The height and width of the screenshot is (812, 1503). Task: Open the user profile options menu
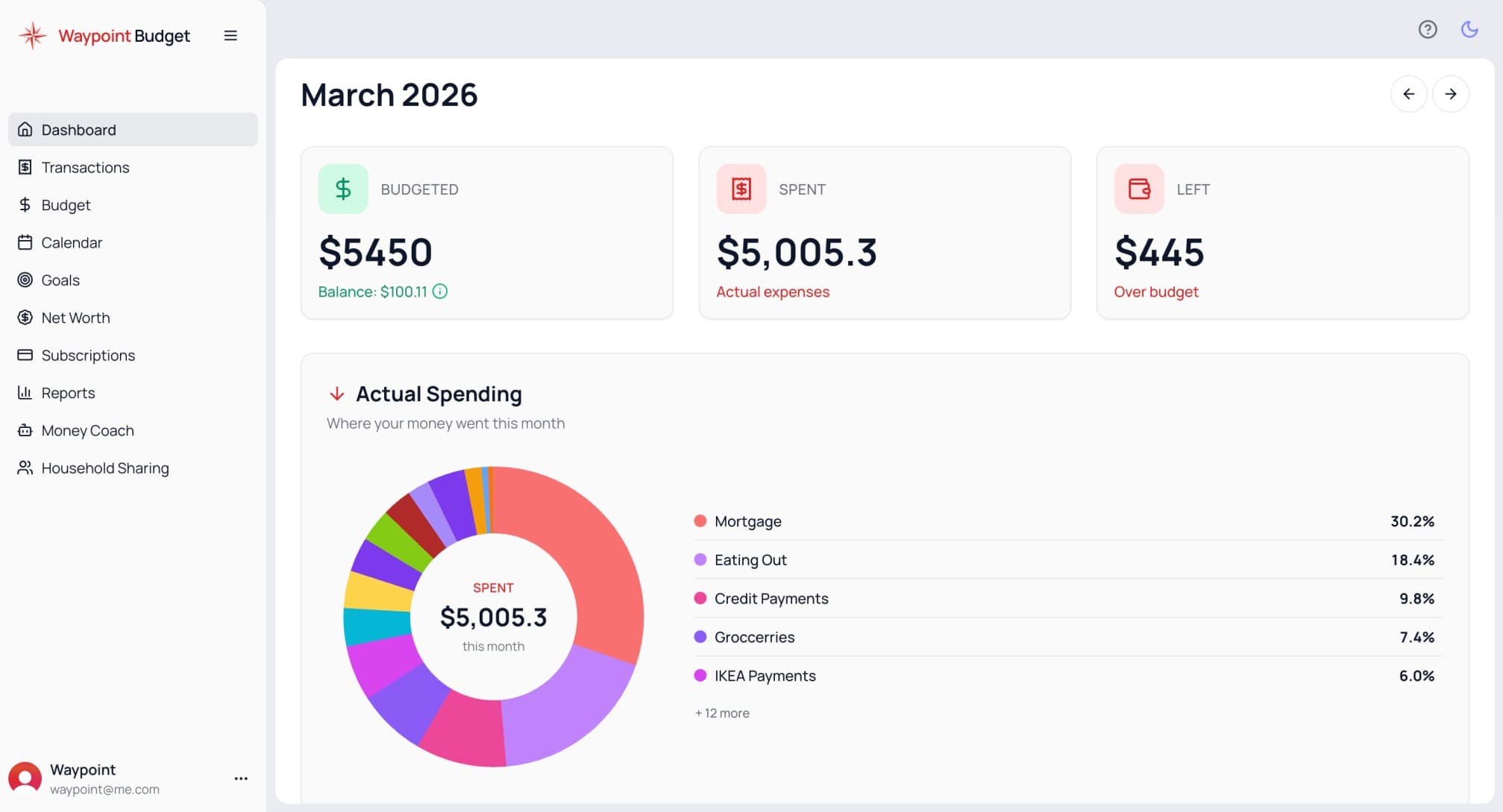pyautogui.click(x=240, y=778)
